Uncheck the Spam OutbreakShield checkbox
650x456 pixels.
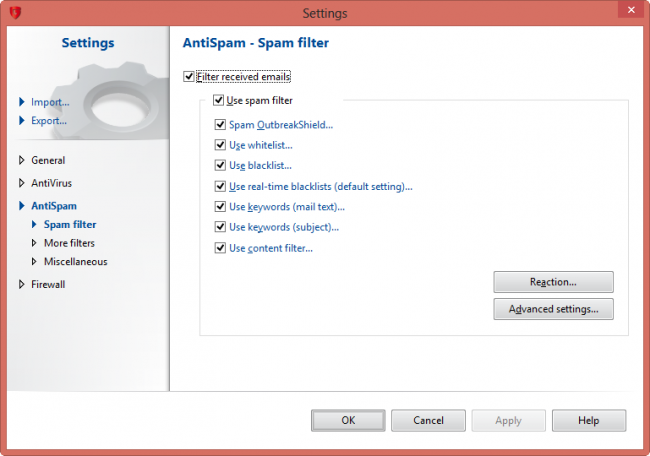click(220, 125)
